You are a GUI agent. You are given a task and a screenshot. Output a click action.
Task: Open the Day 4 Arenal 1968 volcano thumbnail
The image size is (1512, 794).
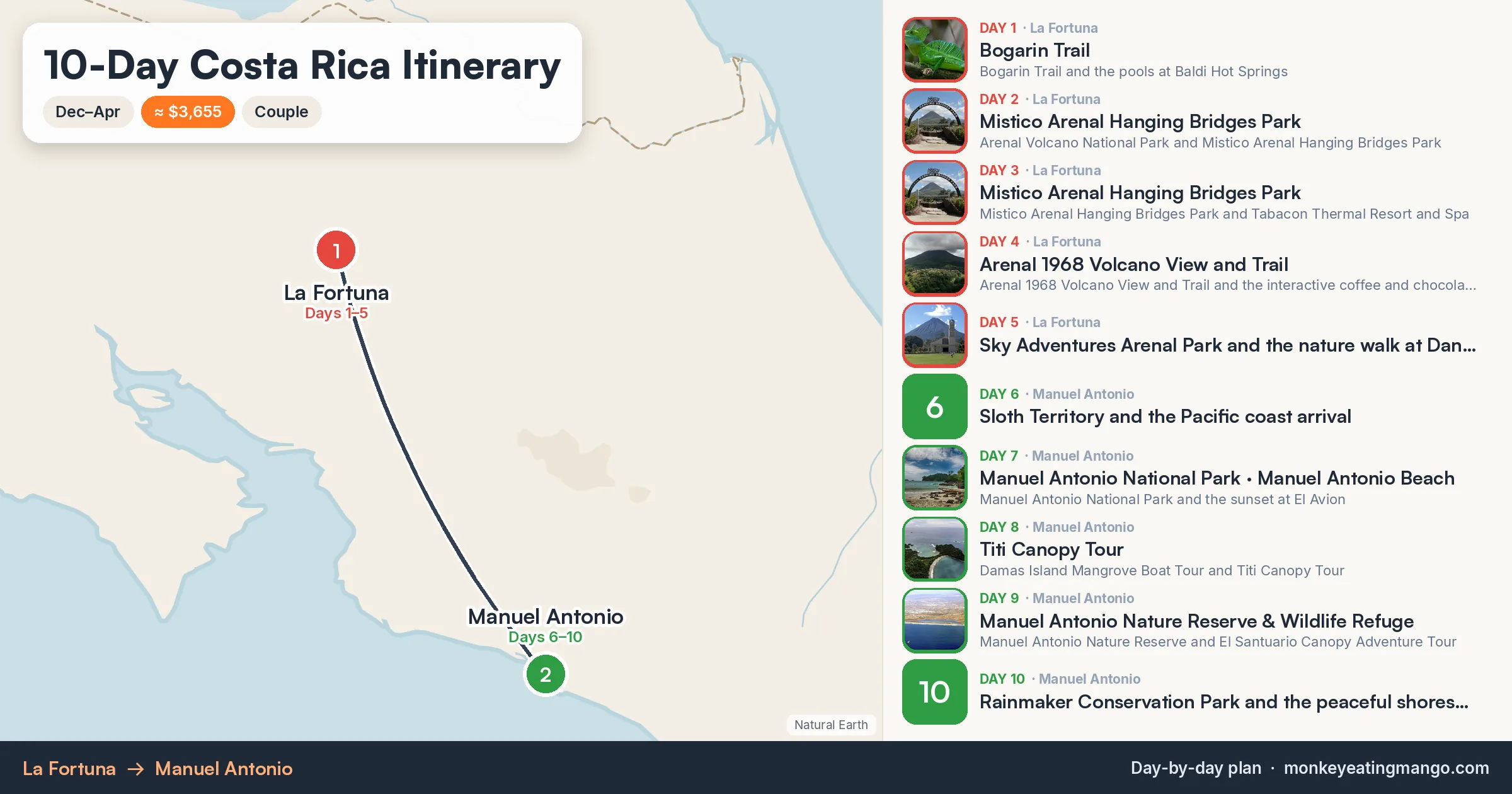(934, 263)
